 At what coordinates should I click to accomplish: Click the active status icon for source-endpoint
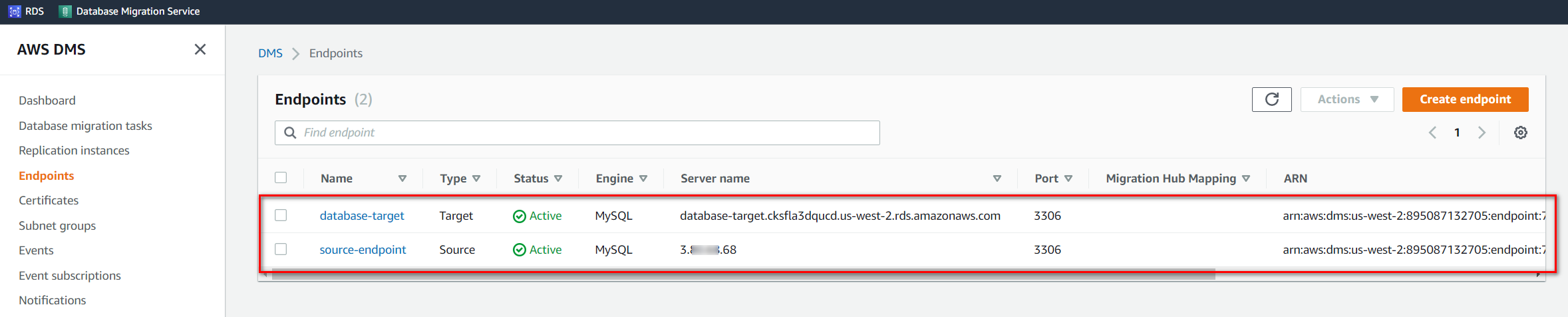[520, 250]
